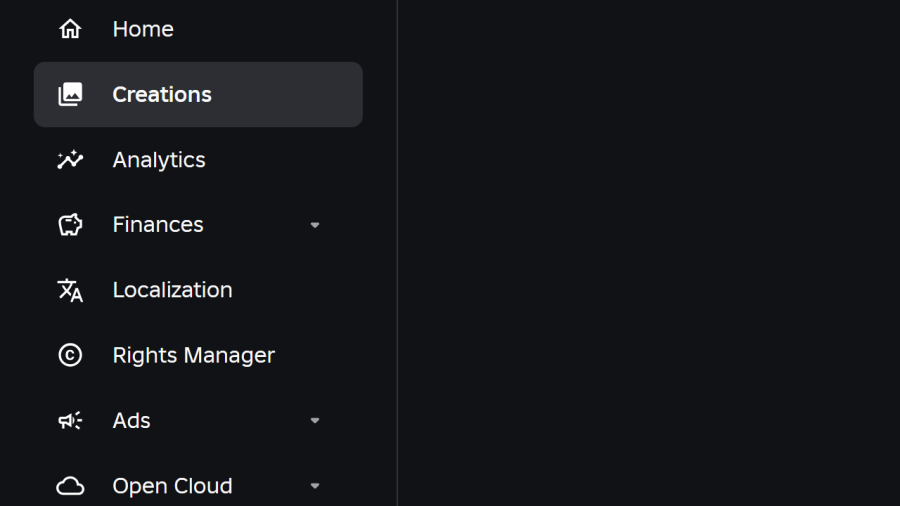Expand the Ads dropdown arrow
The height and width of the screenshot is (506, 900).
(315, 421)
